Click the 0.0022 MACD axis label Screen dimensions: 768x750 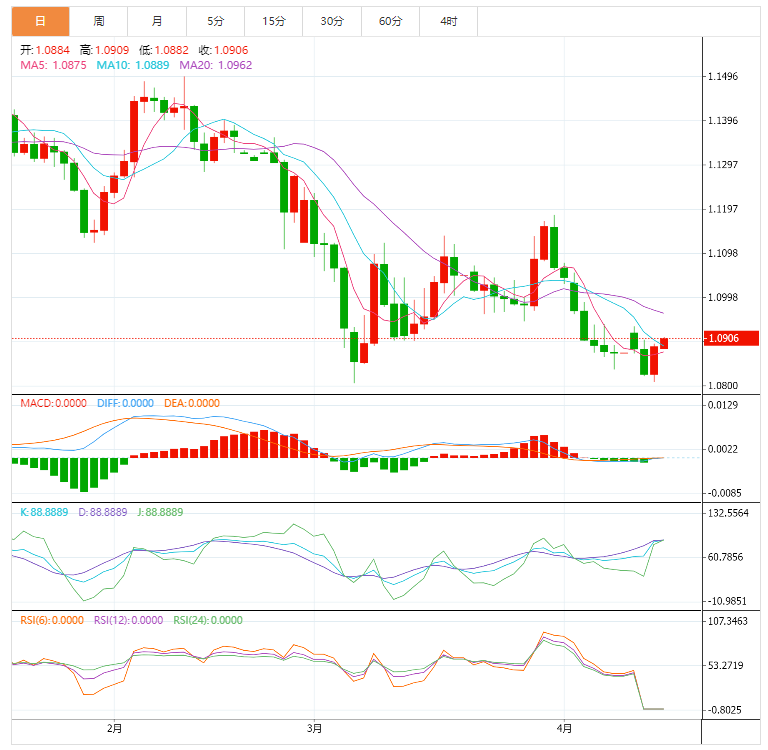click(723, 449)
